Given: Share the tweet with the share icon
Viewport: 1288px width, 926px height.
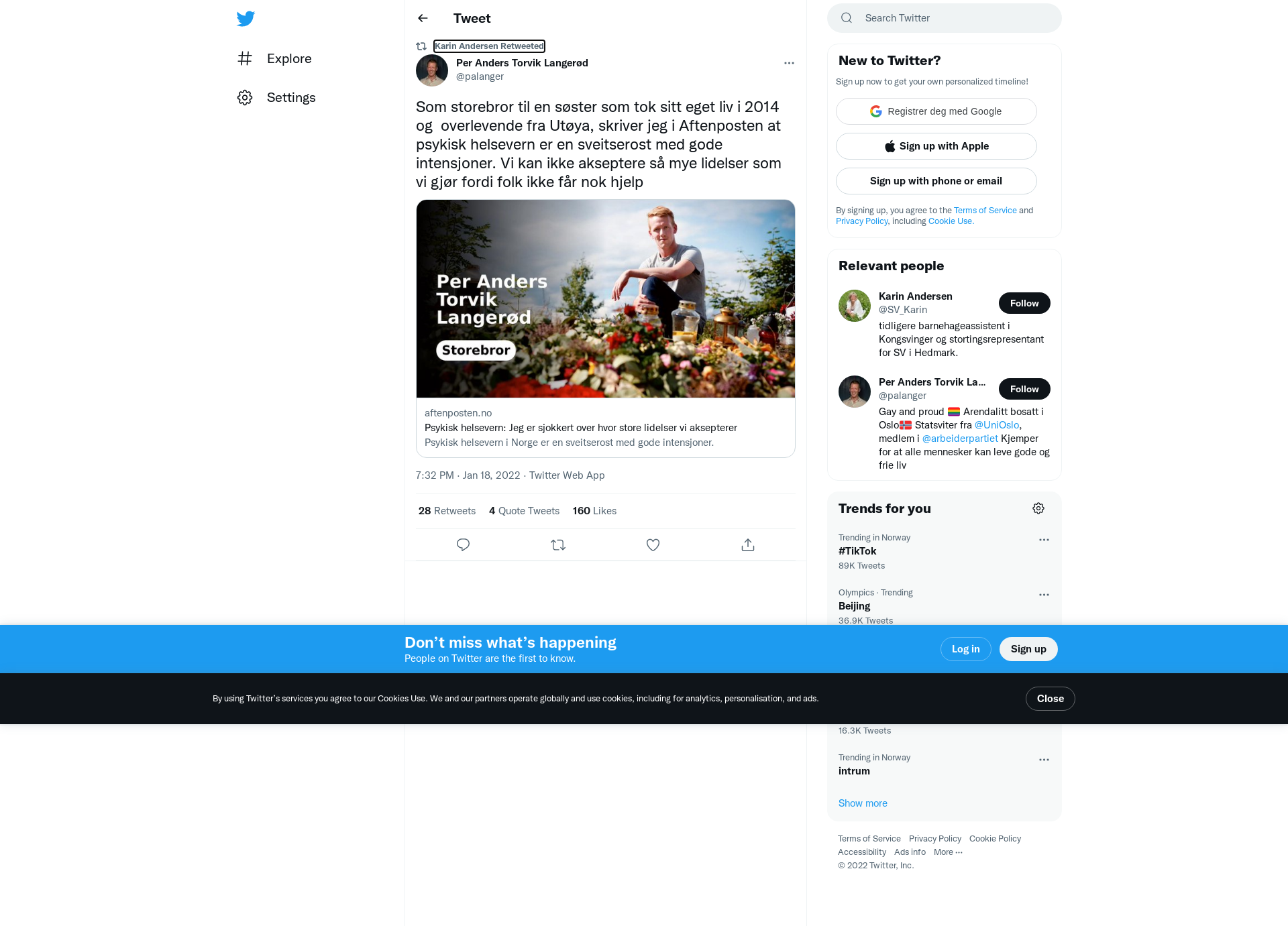Looking at the screenshot, I should 748,544.
